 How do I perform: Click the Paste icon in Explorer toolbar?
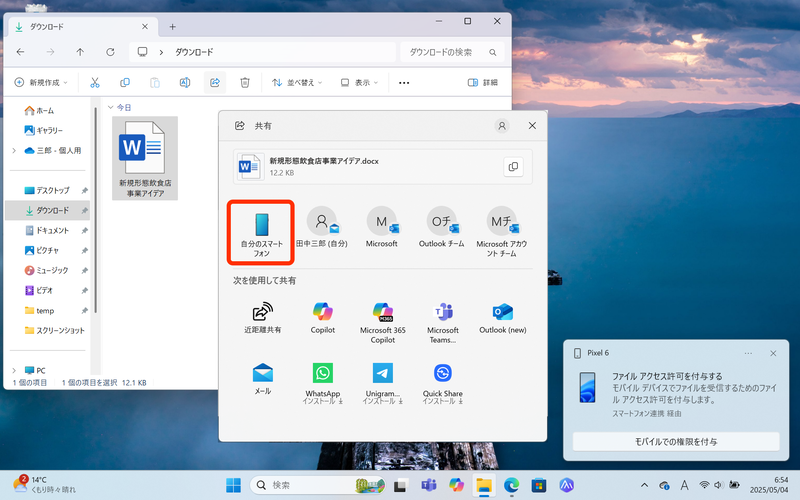[155, 83]
